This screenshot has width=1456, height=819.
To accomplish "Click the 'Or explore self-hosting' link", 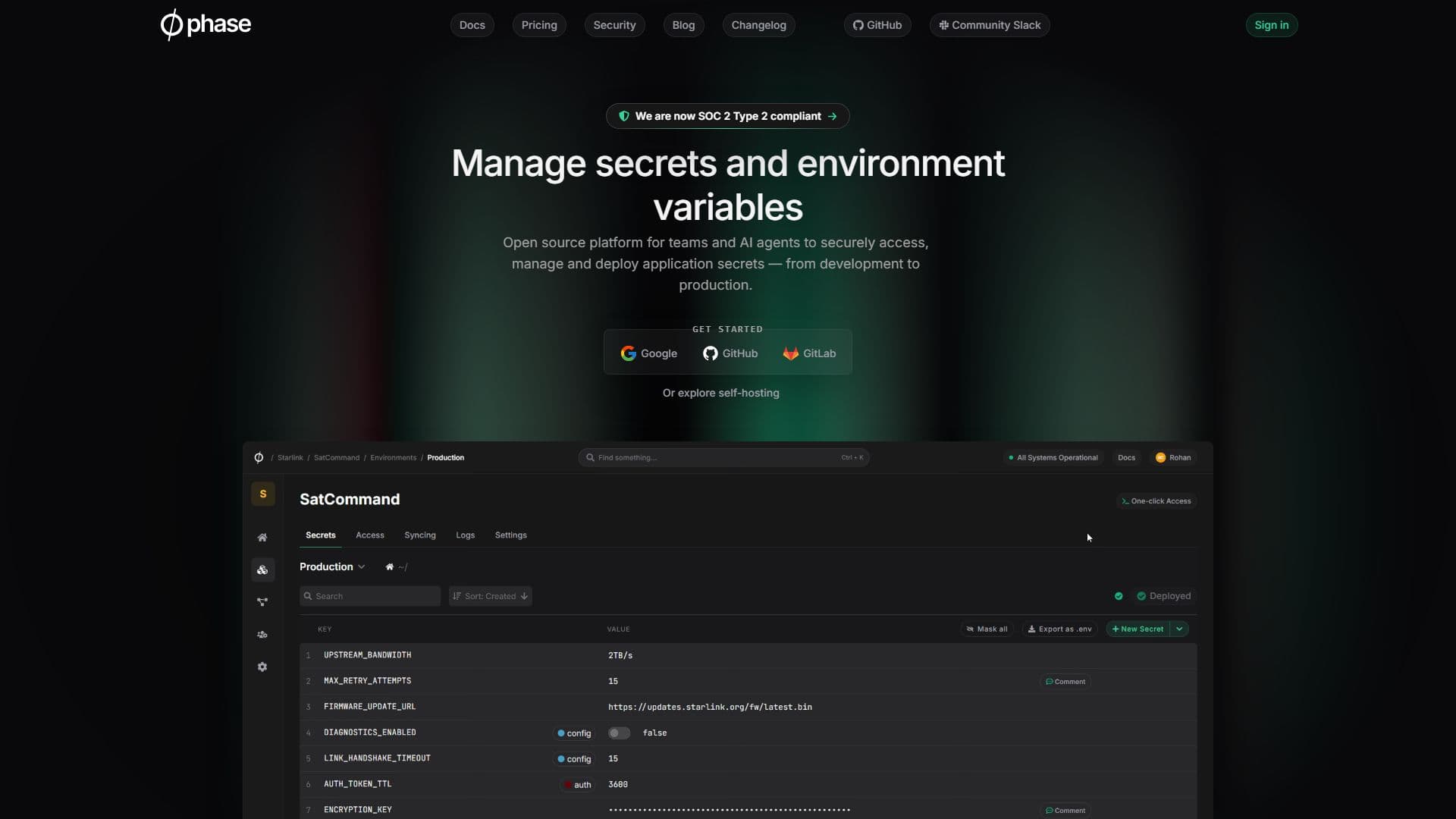I will click(x=721, y=393).
